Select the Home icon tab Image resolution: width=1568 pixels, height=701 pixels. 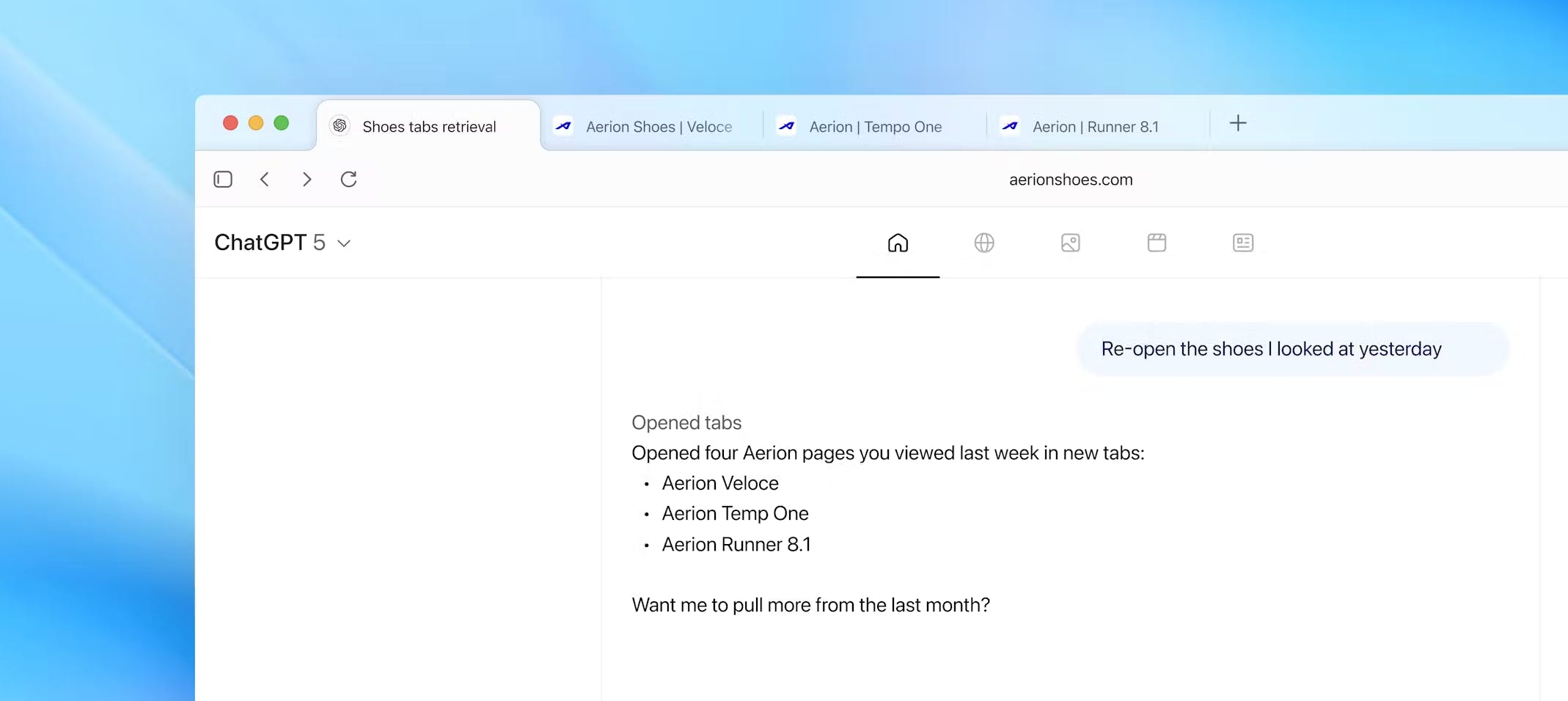pos(898,243)
